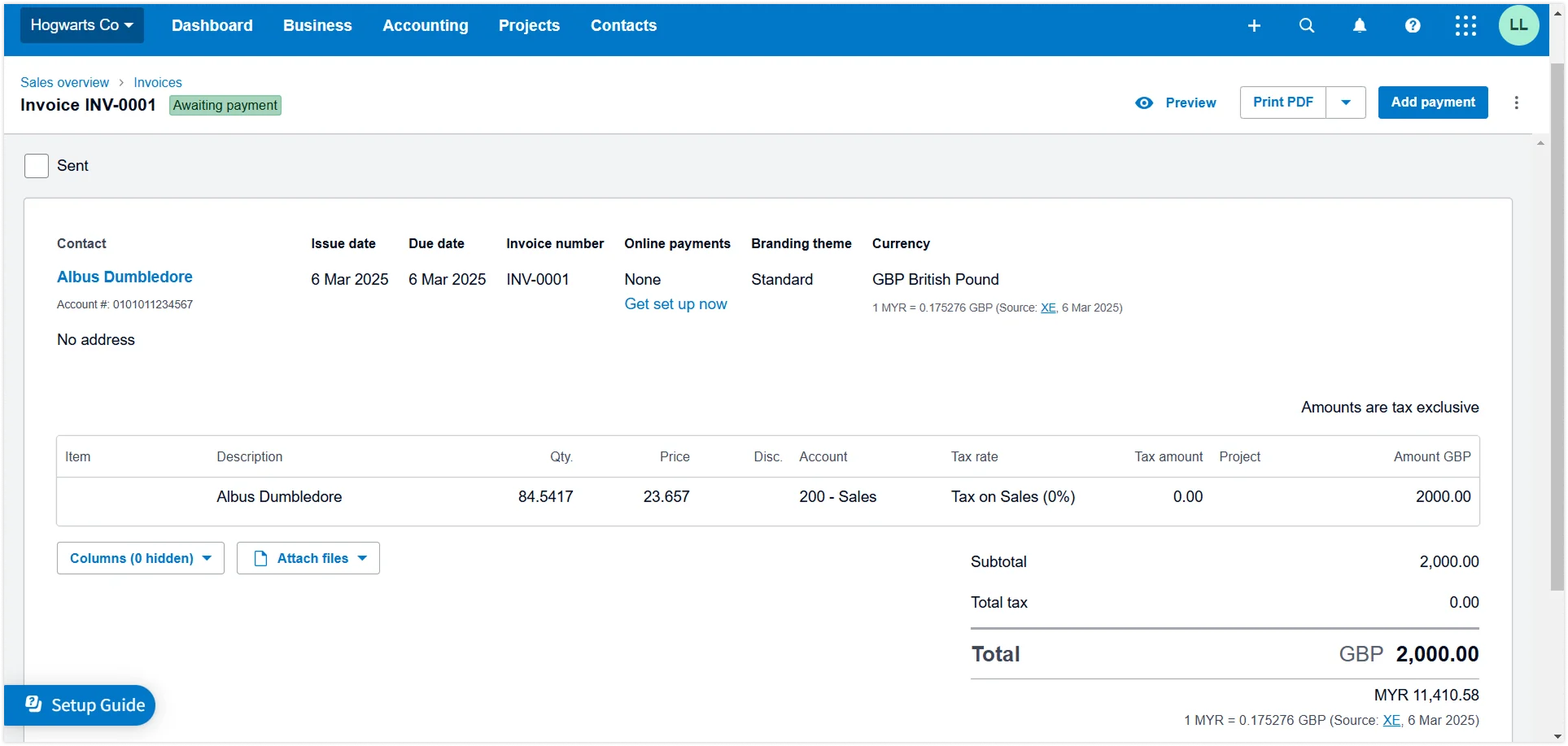1568x746 pixels.
Task: Click the Preview eye icon
Action: 1144,103
